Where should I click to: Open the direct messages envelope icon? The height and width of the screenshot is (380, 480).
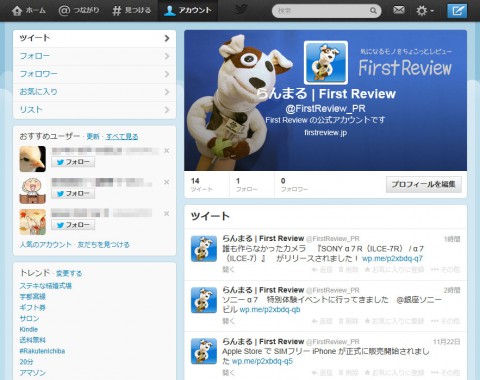(399, 10)
